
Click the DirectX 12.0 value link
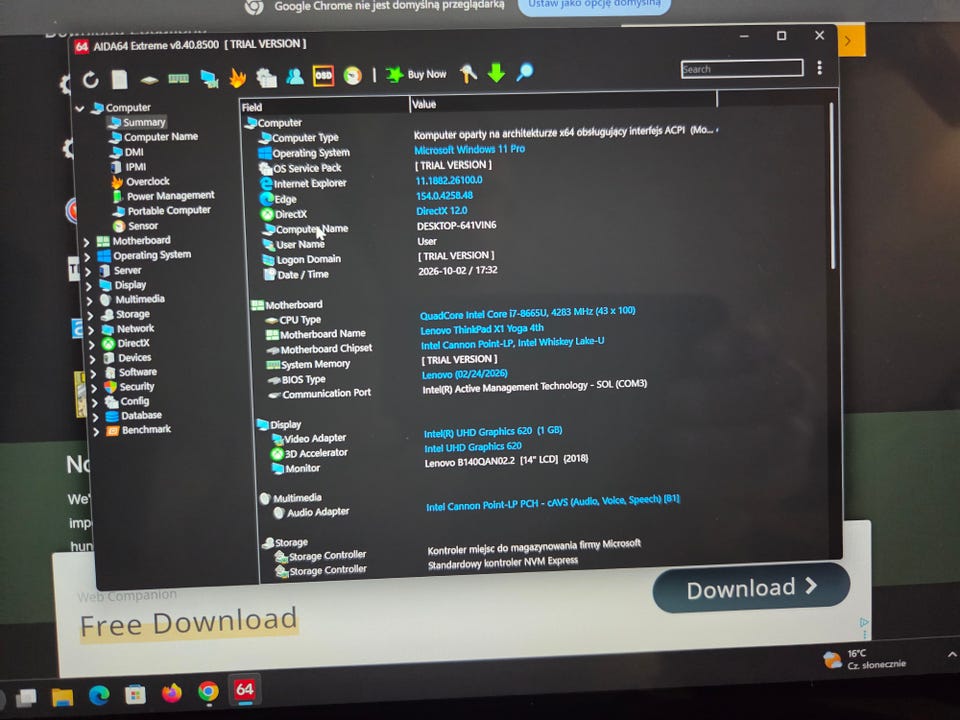441,211
